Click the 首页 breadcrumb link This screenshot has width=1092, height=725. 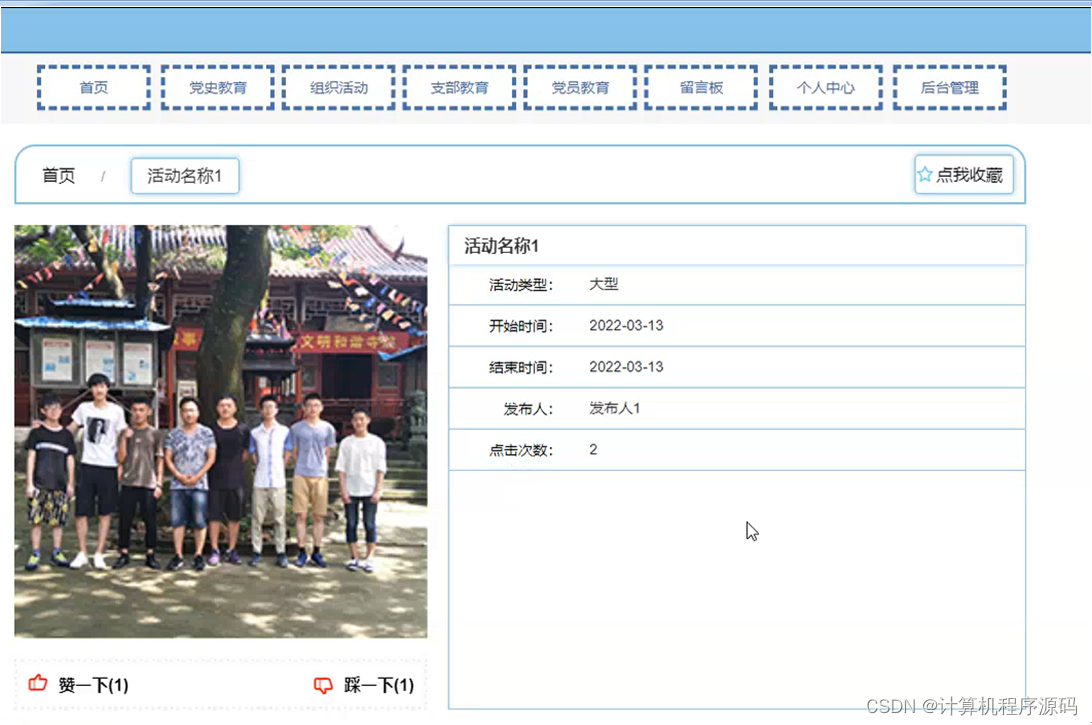(x=58, y=176)
